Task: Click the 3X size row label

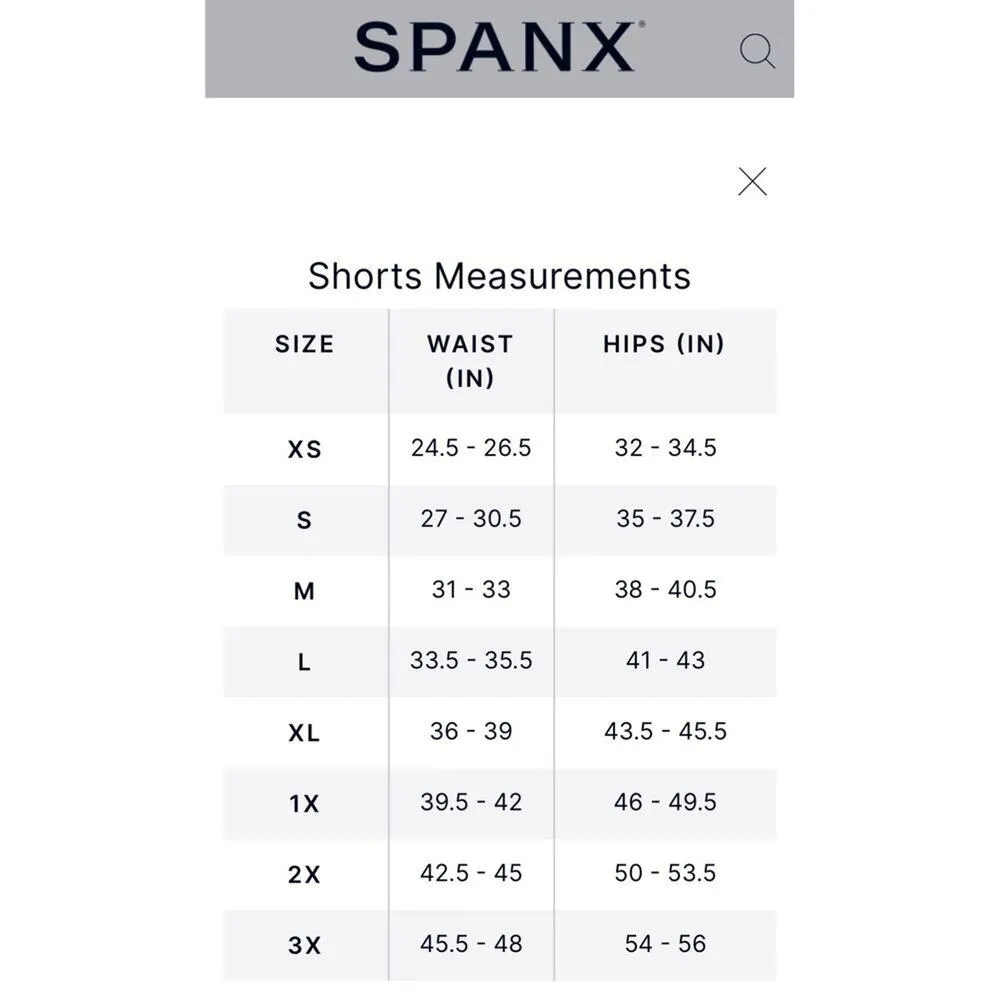Action: pos(304,945)
